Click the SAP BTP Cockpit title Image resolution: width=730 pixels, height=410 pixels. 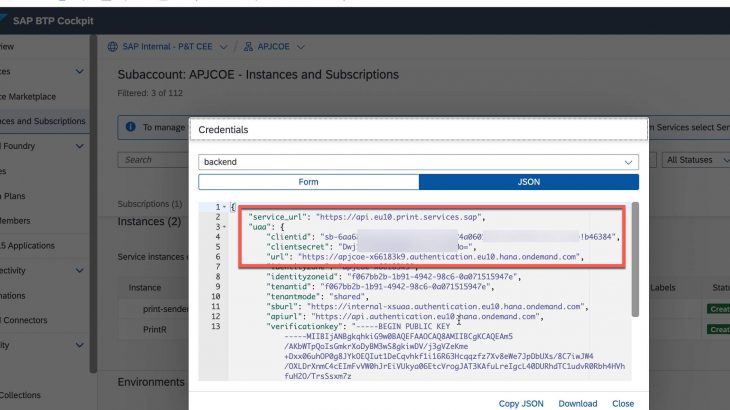[53, 21]
